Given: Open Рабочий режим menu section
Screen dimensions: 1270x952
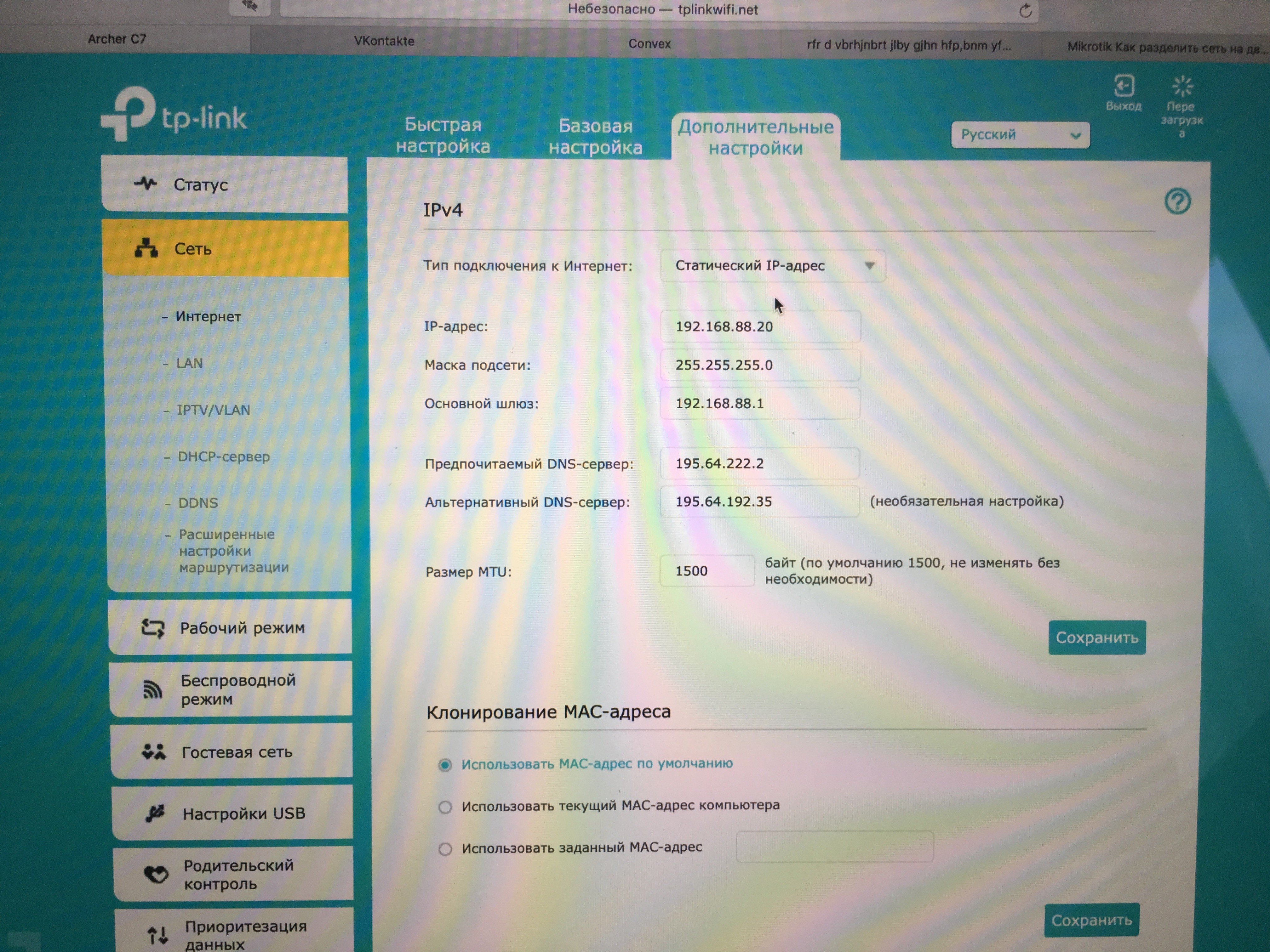Looking at the screenshot, I should point(230,627).
